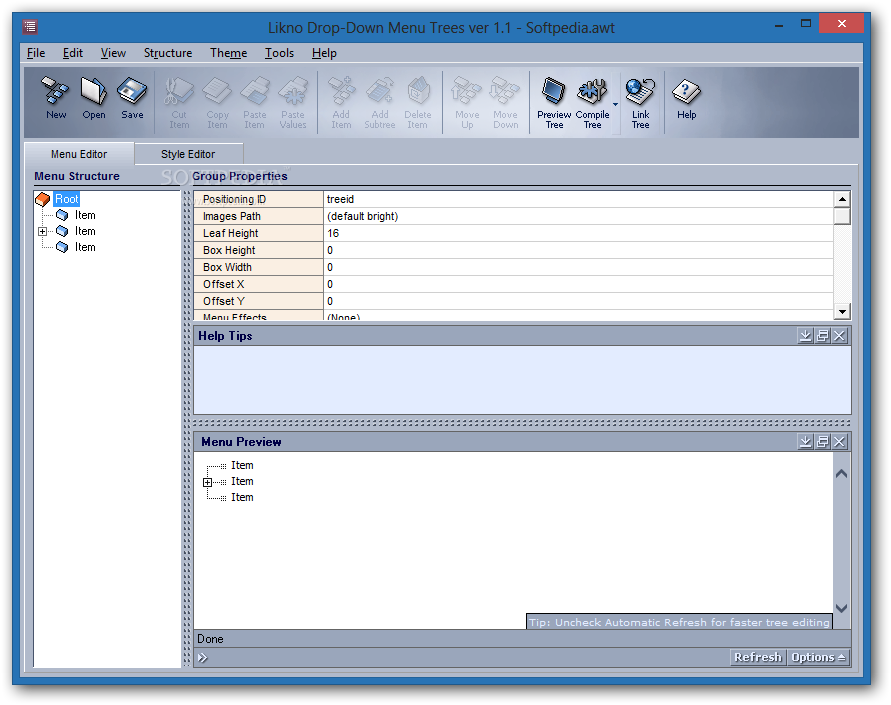891x705 pixels.
Task: Open the Structure menu
Action: pos(168,53)
